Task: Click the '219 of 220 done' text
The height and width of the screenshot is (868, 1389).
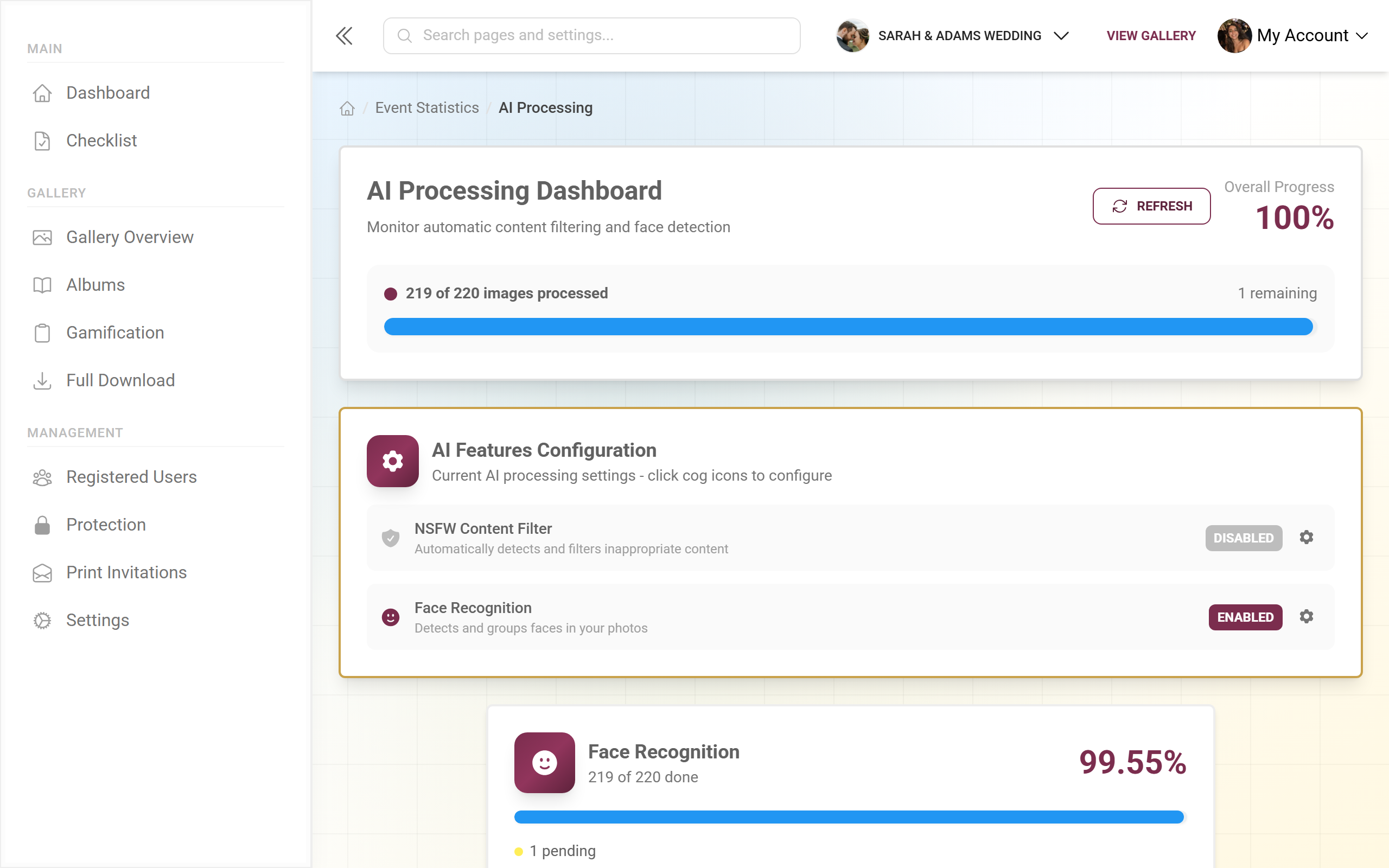Action: pos(643,777)
